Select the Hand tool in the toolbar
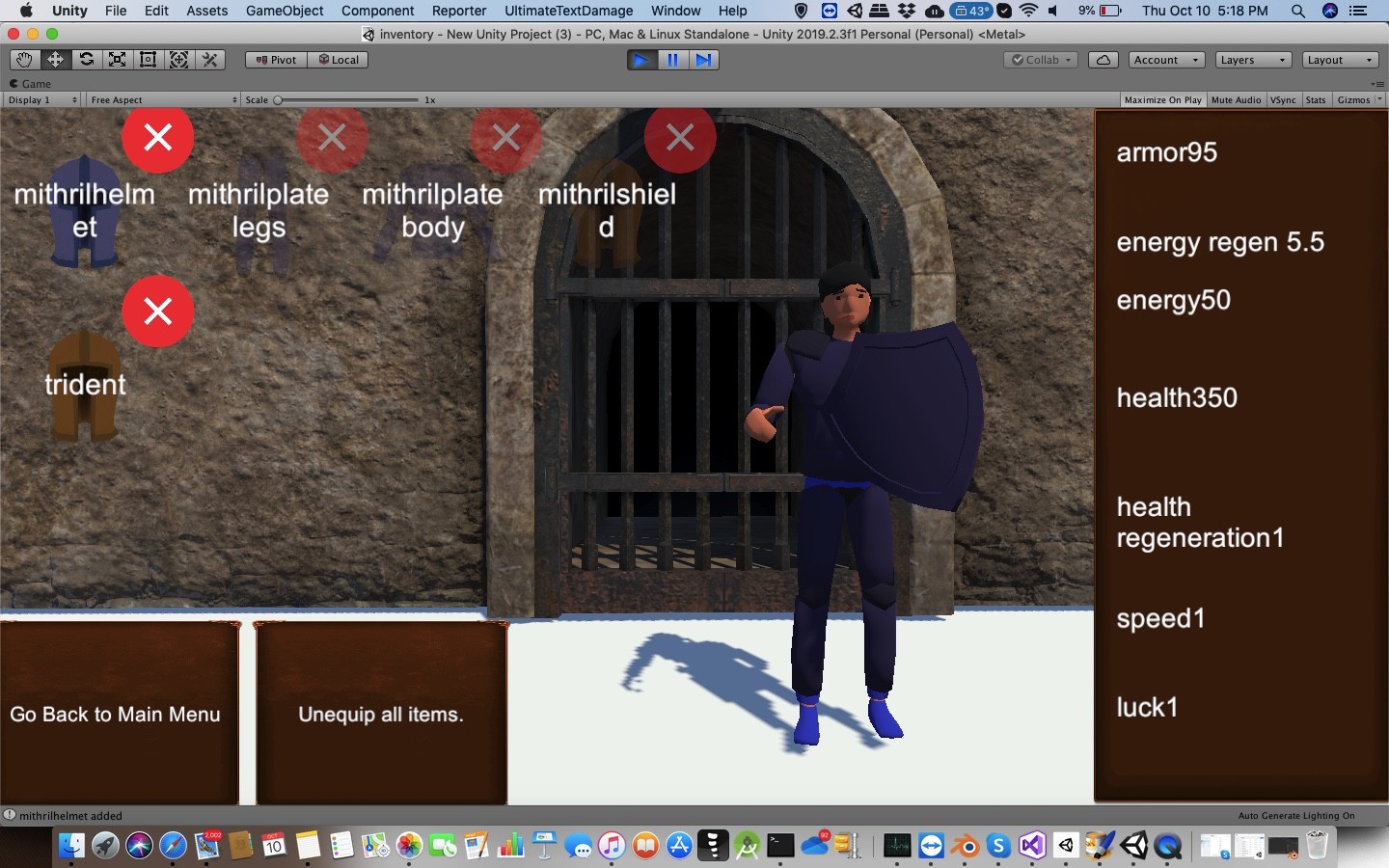 coord(24,59)
